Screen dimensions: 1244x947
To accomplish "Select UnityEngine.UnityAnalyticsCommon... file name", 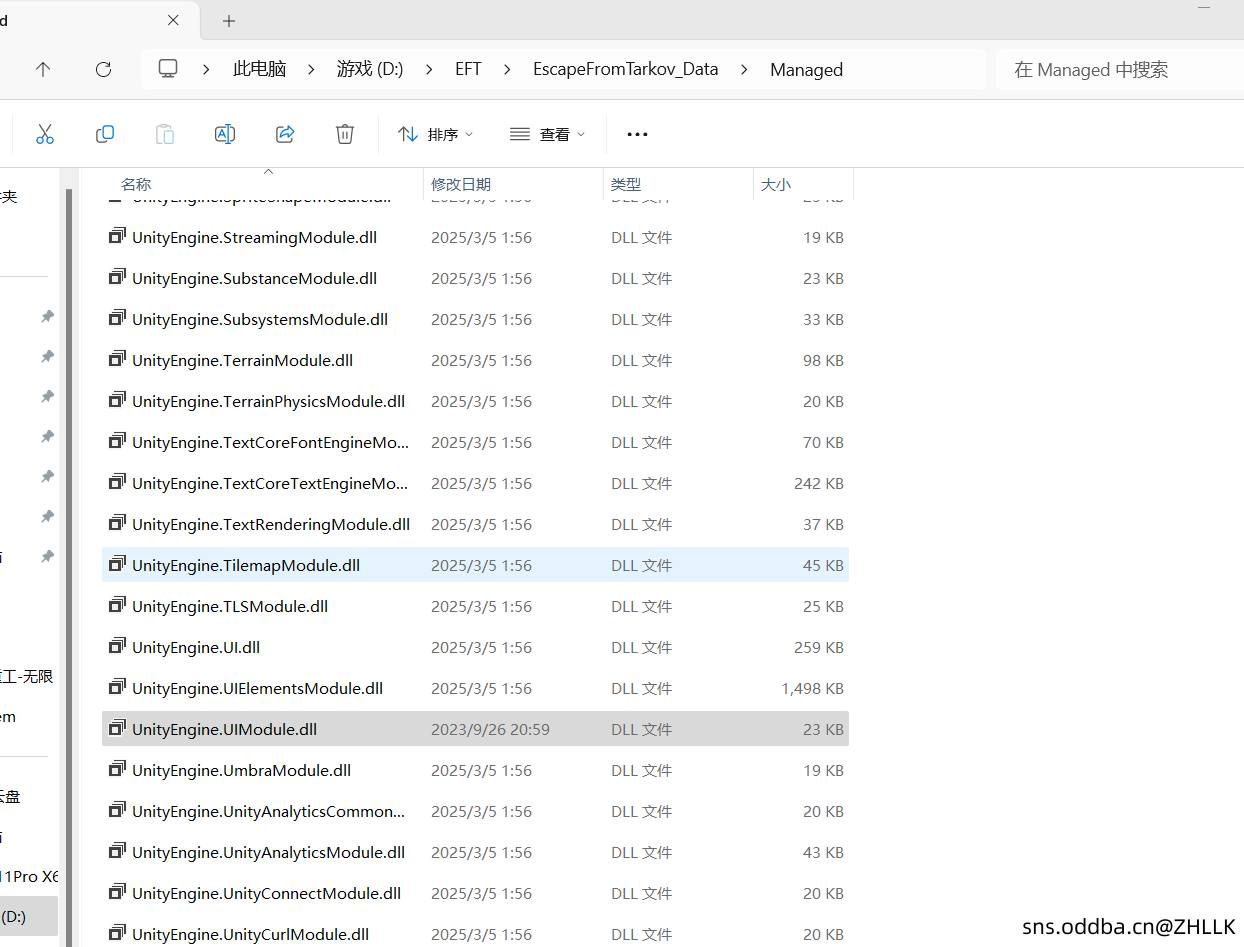I will 268,811.
